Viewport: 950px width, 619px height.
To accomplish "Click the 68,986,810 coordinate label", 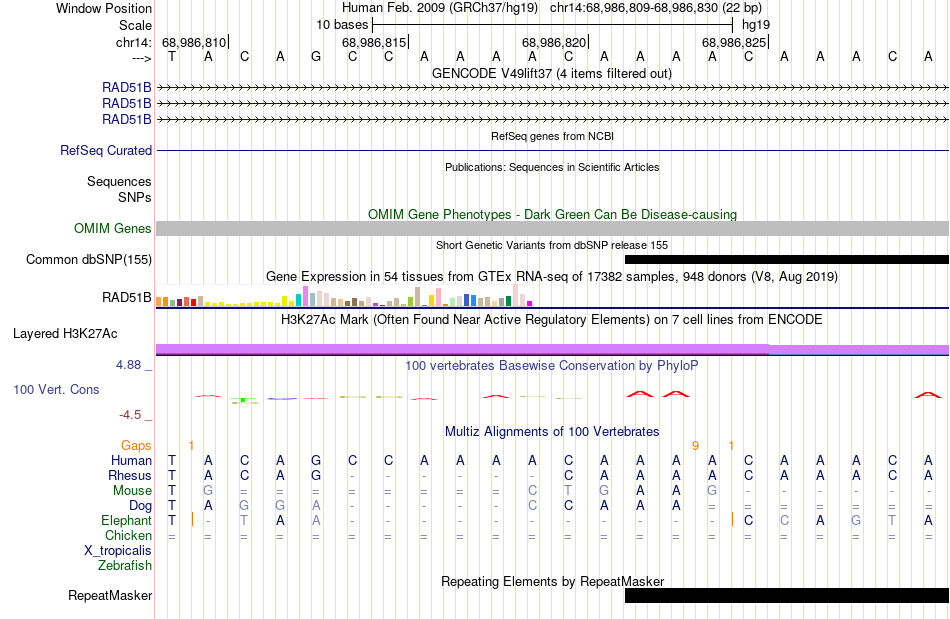I will point(194,42).
